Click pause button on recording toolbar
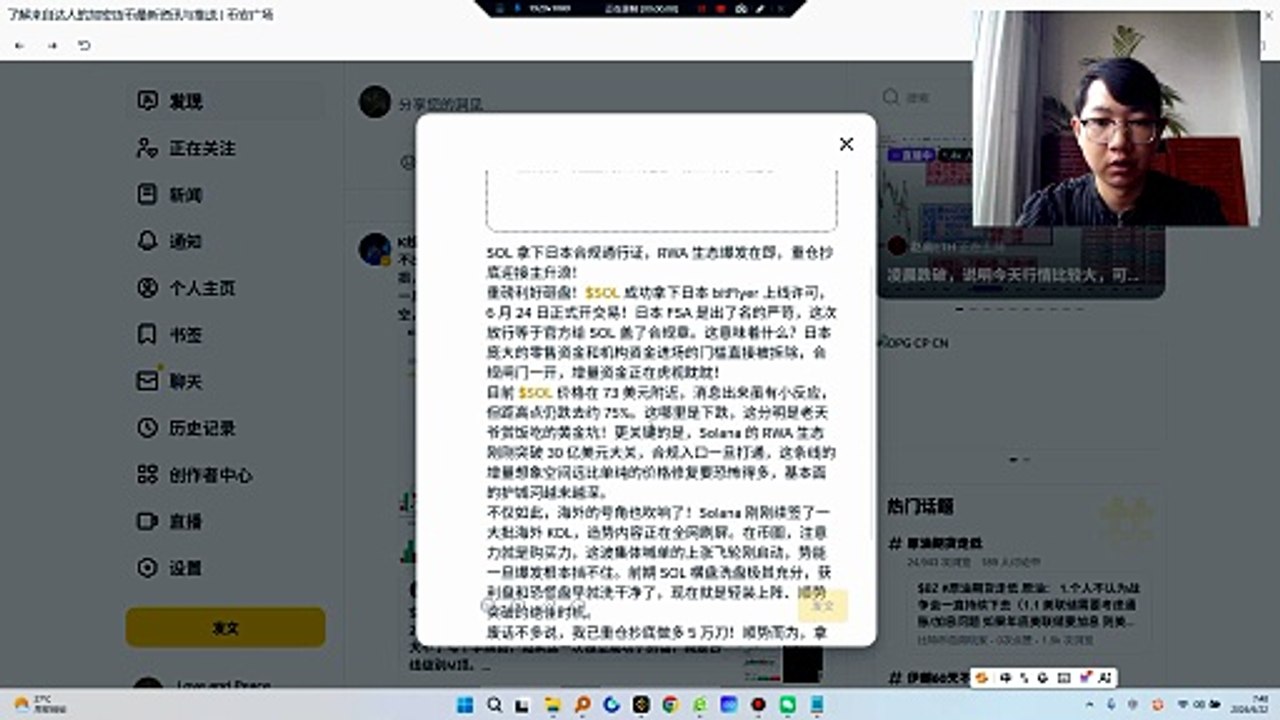The image size is (1280, 720). pos(701,8)
